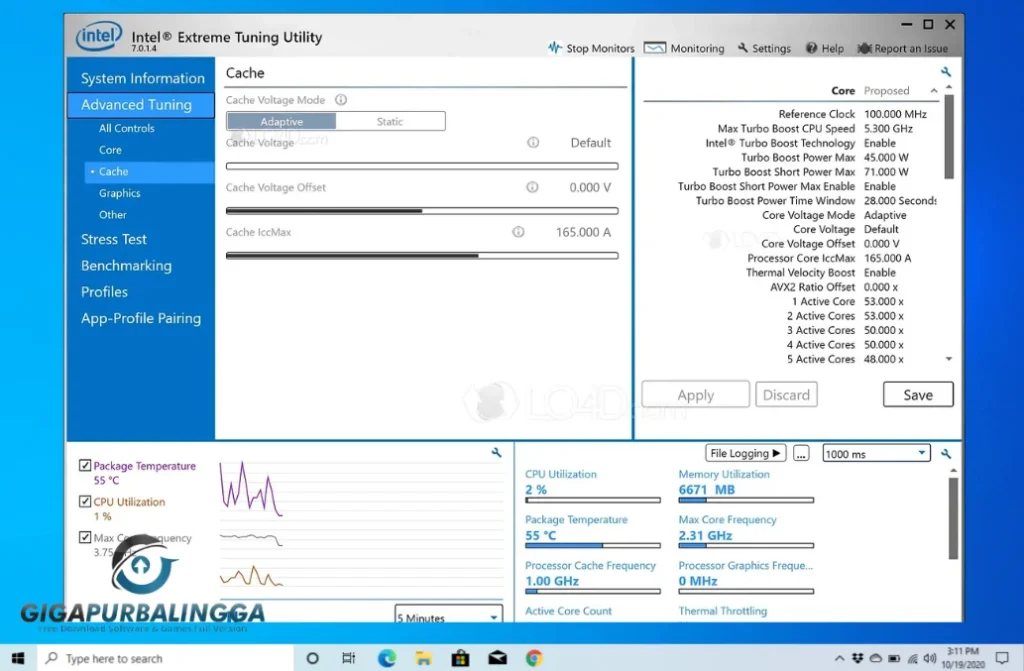Screen dimensions: 1024x671
Task: Toggle the Max Core Frequency checkbox
Action: (x=85, y=537)
